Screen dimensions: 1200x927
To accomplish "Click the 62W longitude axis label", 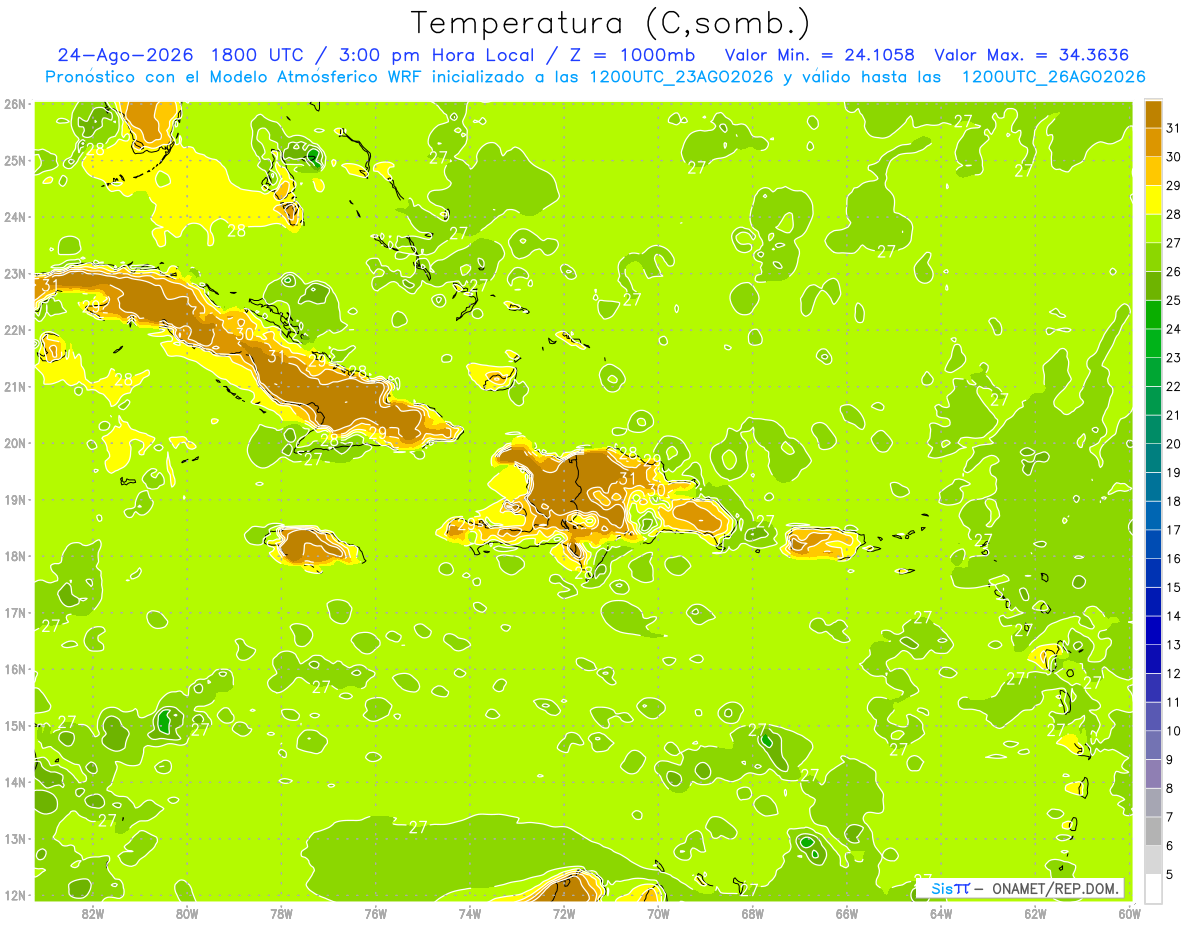I will pyautogui.click(x=1035, y=913).
